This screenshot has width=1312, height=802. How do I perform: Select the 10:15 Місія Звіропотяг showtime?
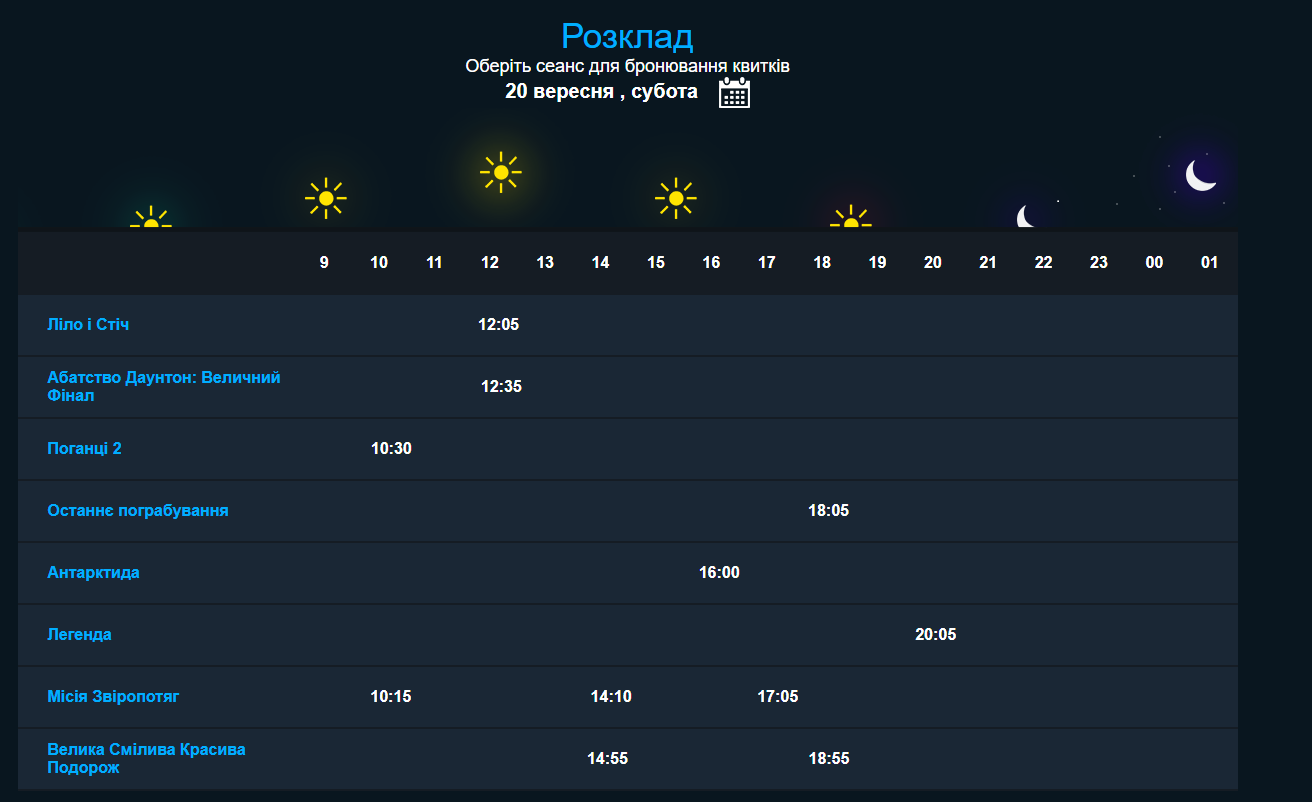point(391,697)
